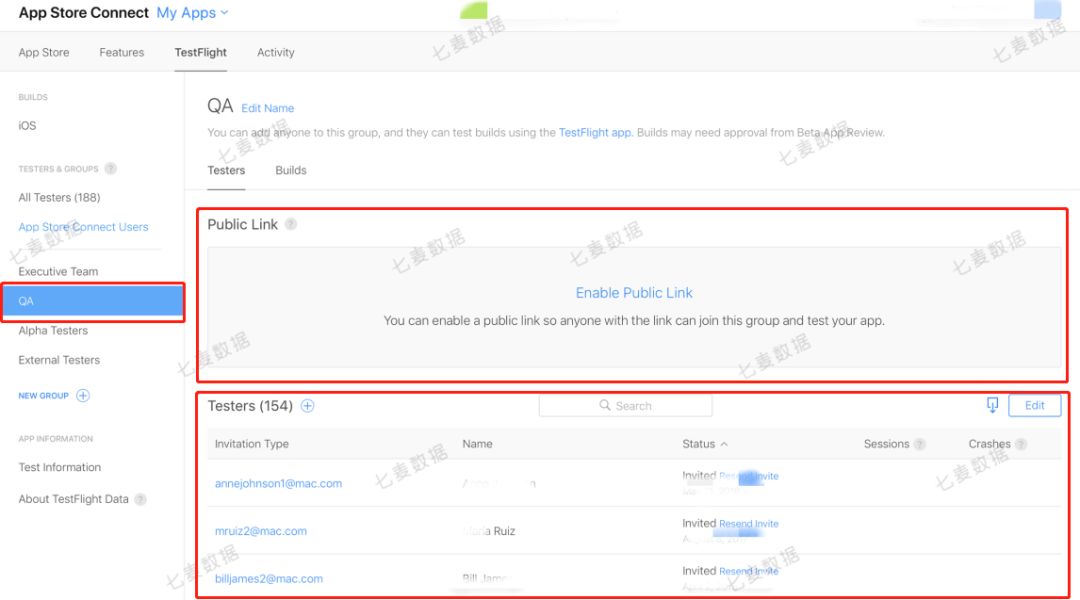The image size is (1080, 600).
Task: Click the testers Search field
Action: (x=625, y=406)
